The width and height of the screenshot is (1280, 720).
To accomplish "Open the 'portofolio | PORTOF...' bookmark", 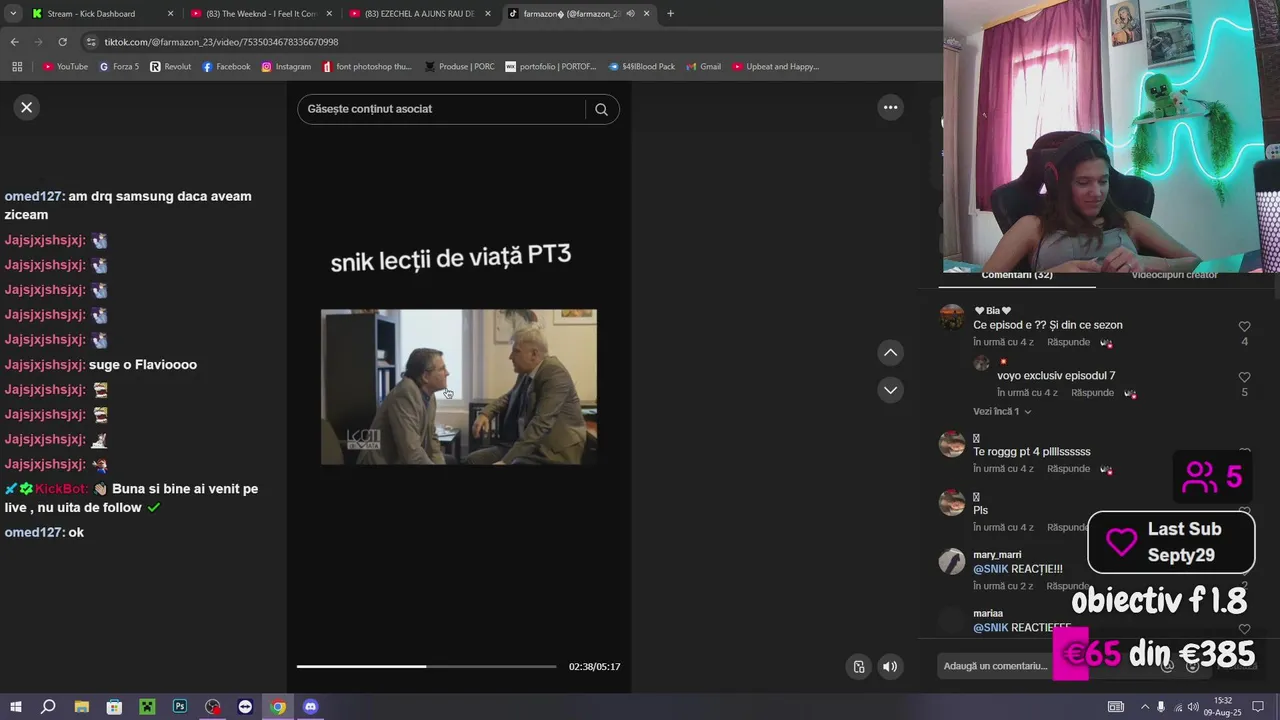I will (x=551, y=67).
